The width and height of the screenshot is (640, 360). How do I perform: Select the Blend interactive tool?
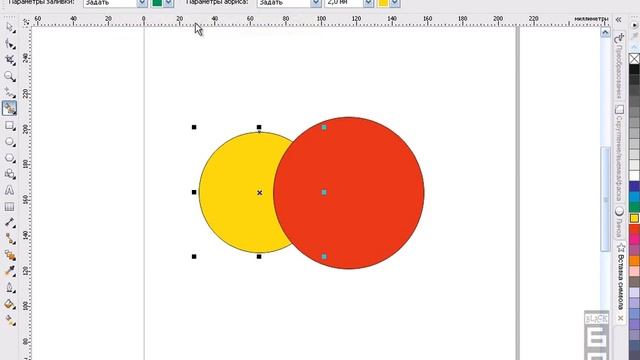10,256
